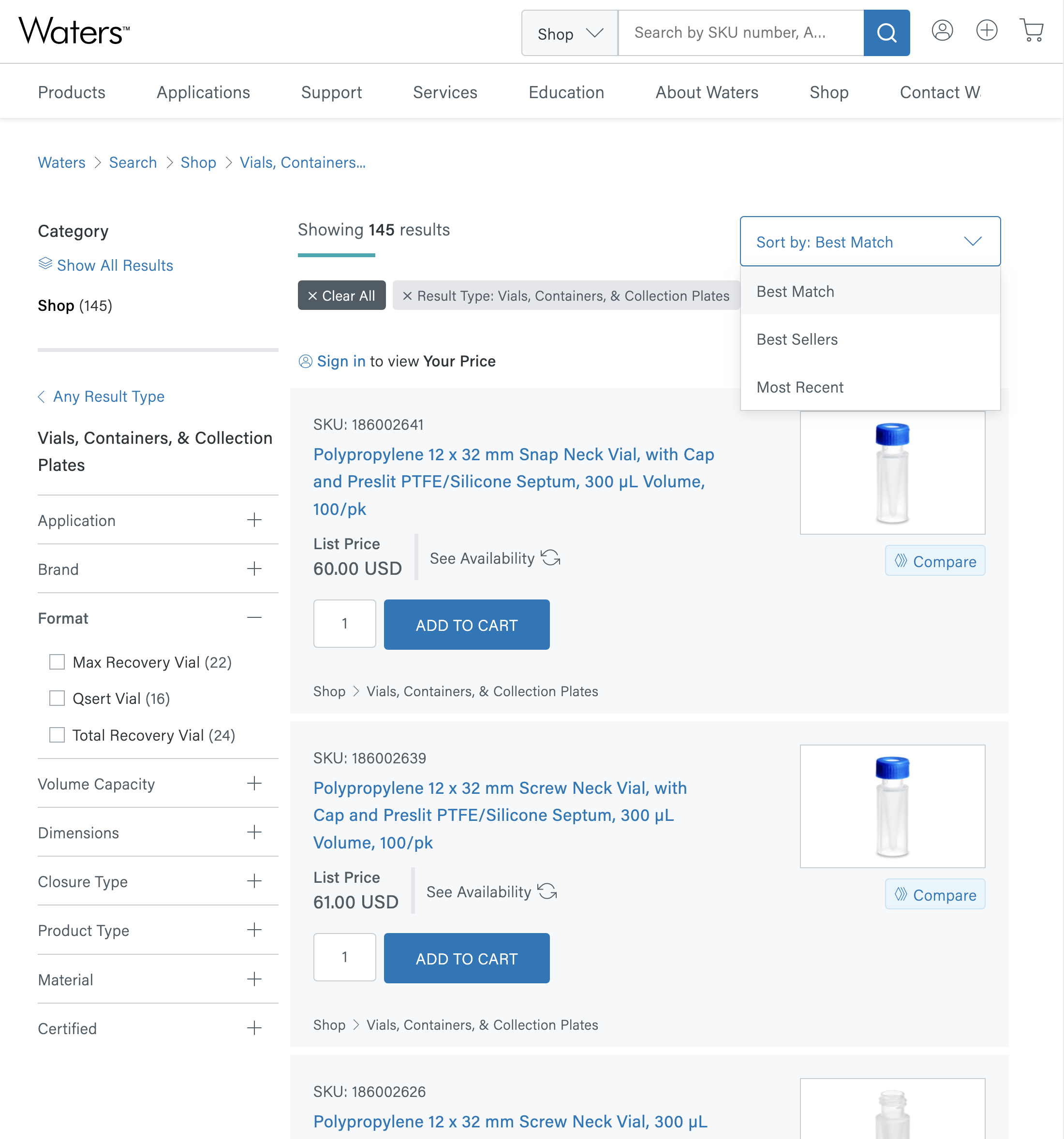Screen dimensions: 1064x1139
Task: Add SKU 186002641 to cart
Action: [x=466, y=625]
